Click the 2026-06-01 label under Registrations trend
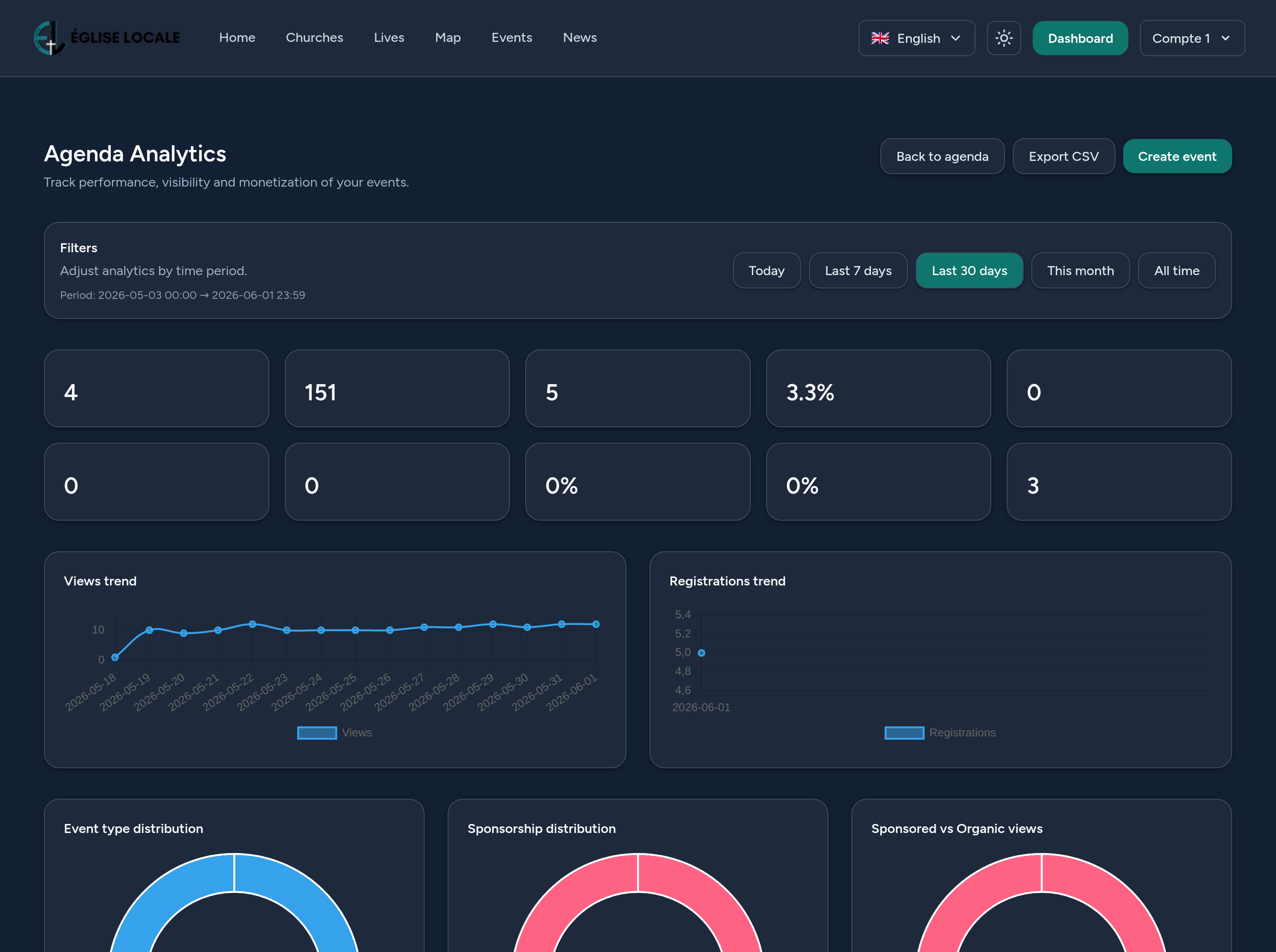Screen dimensions: 1276x952 701,707
